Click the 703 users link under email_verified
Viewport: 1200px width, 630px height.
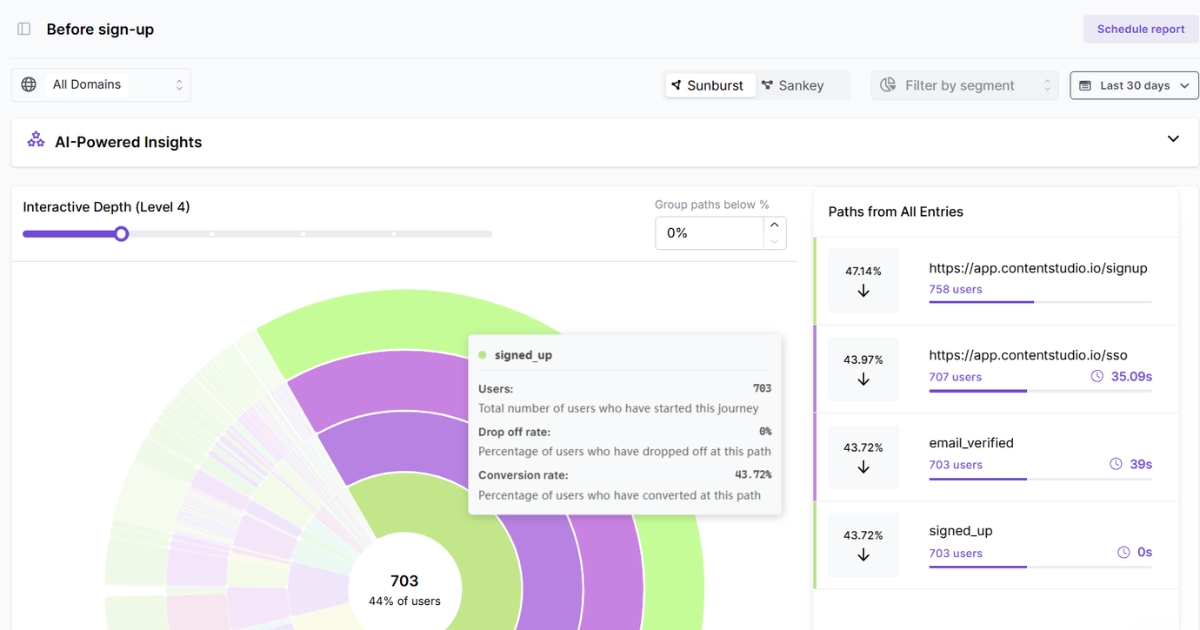coord(955,465)
